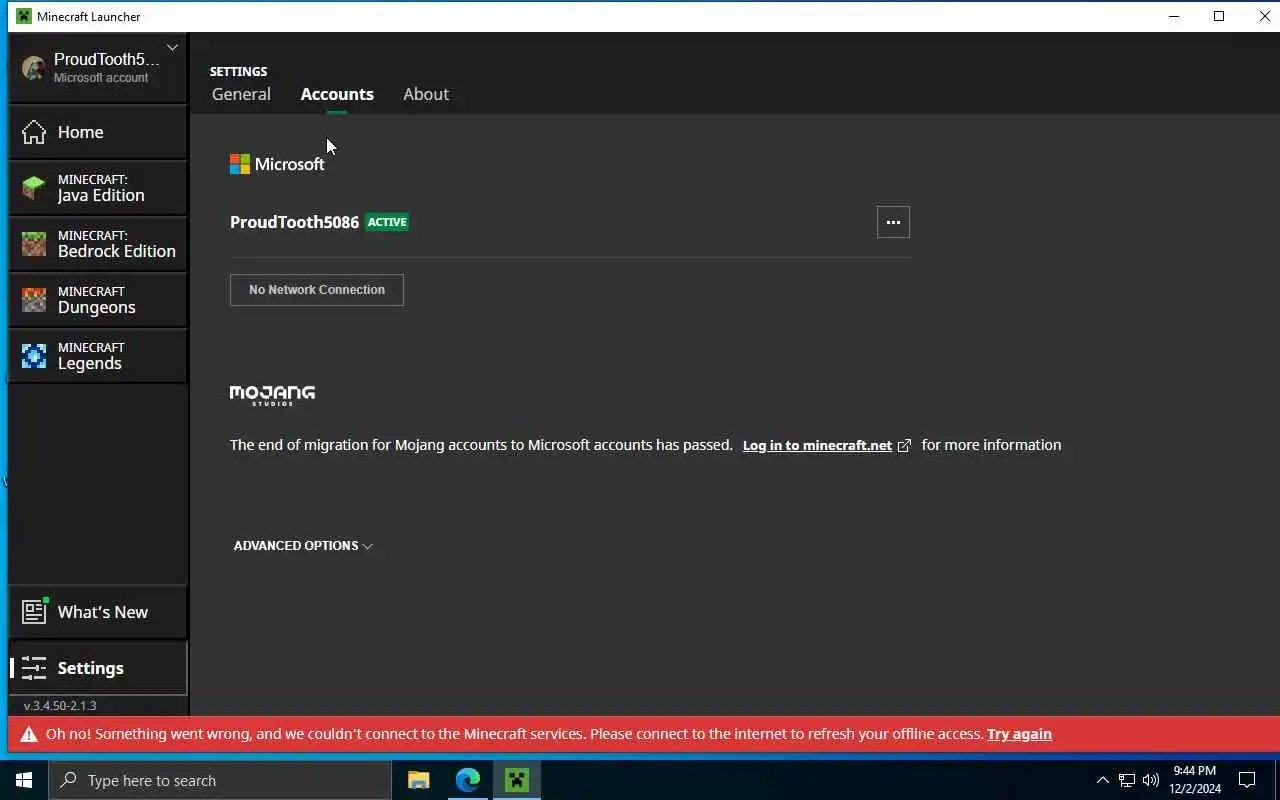Select Minecraft: Bedrock Edition entry

(98, 244)
